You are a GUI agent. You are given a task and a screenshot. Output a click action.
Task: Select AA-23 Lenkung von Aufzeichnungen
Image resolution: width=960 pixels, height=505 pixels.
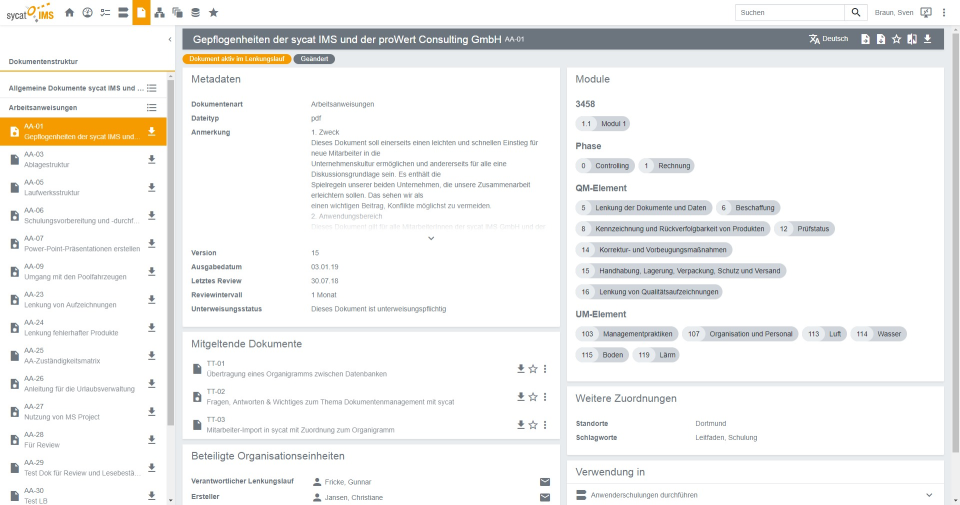[x=83, y=299]
